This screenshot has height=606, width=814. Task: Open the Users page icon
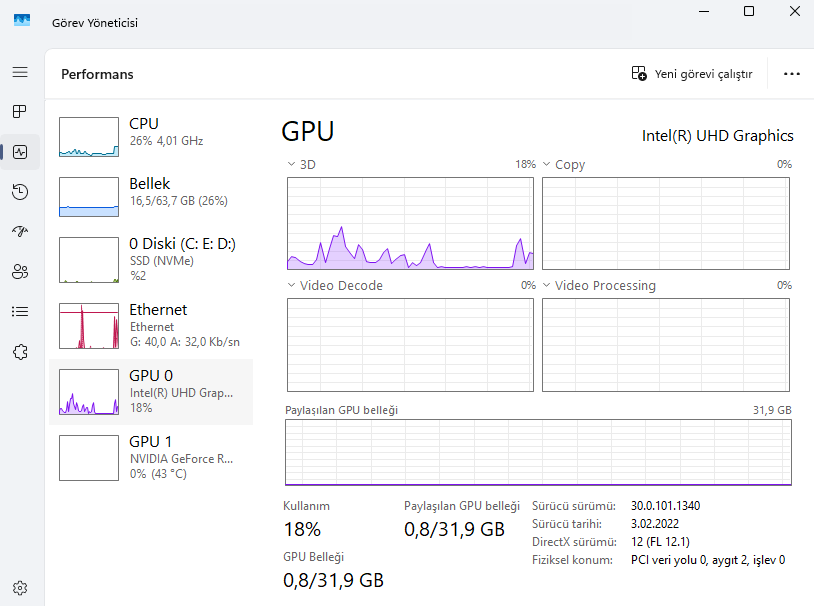tap(20, 271)
